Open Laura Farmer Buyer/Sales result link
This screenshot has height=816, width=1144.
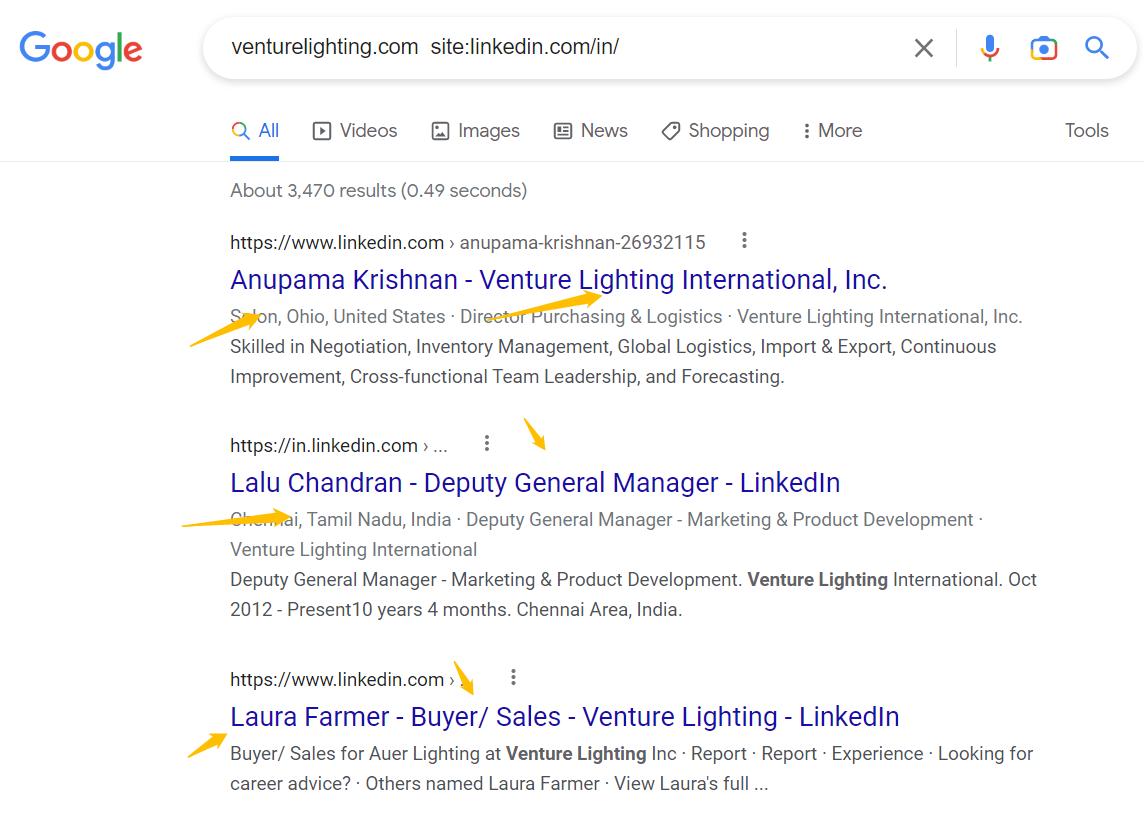pyautogui.click(x=564, y=717)
